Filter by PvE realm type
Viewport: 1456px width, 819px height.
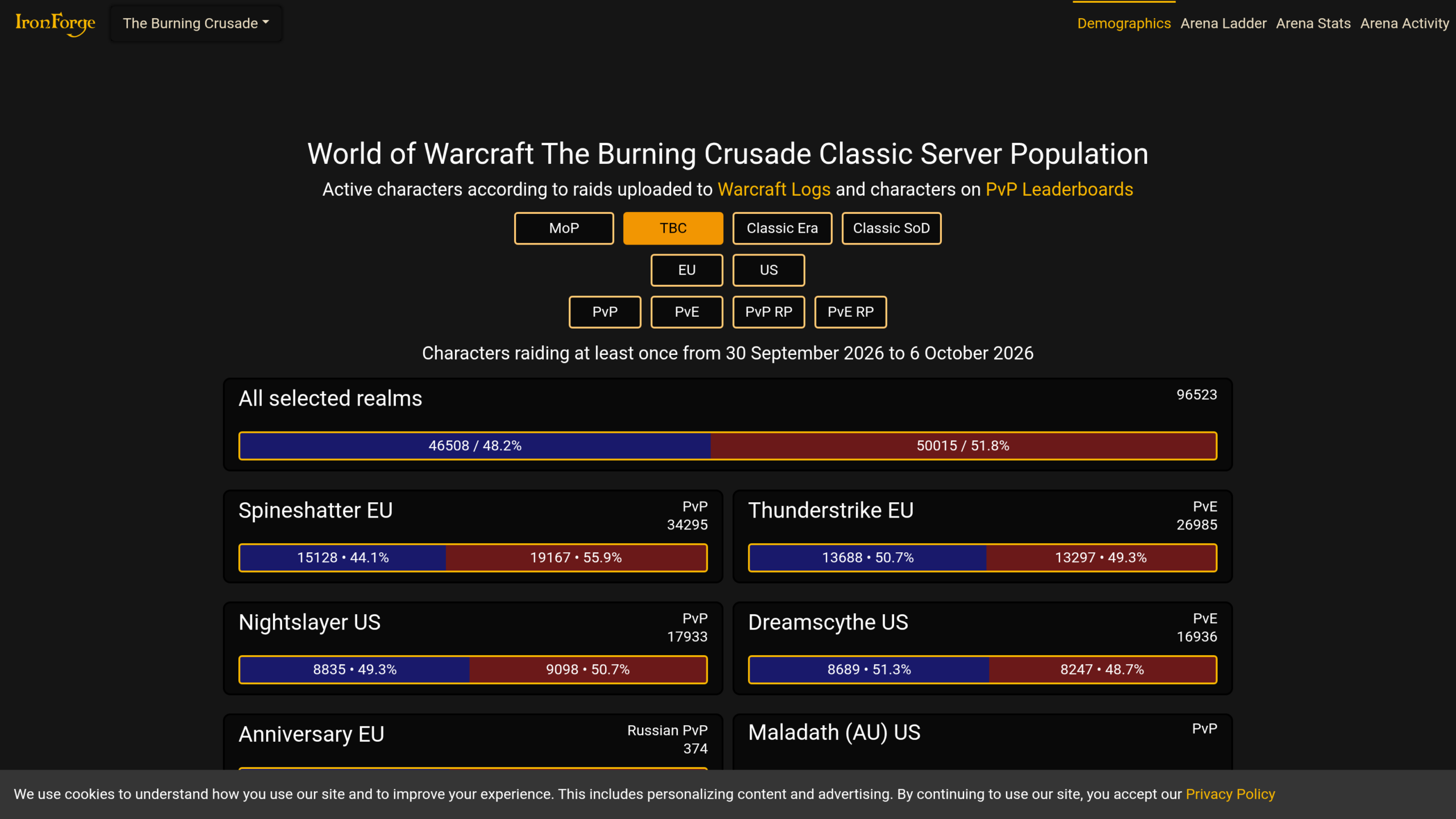coord(686,312)
